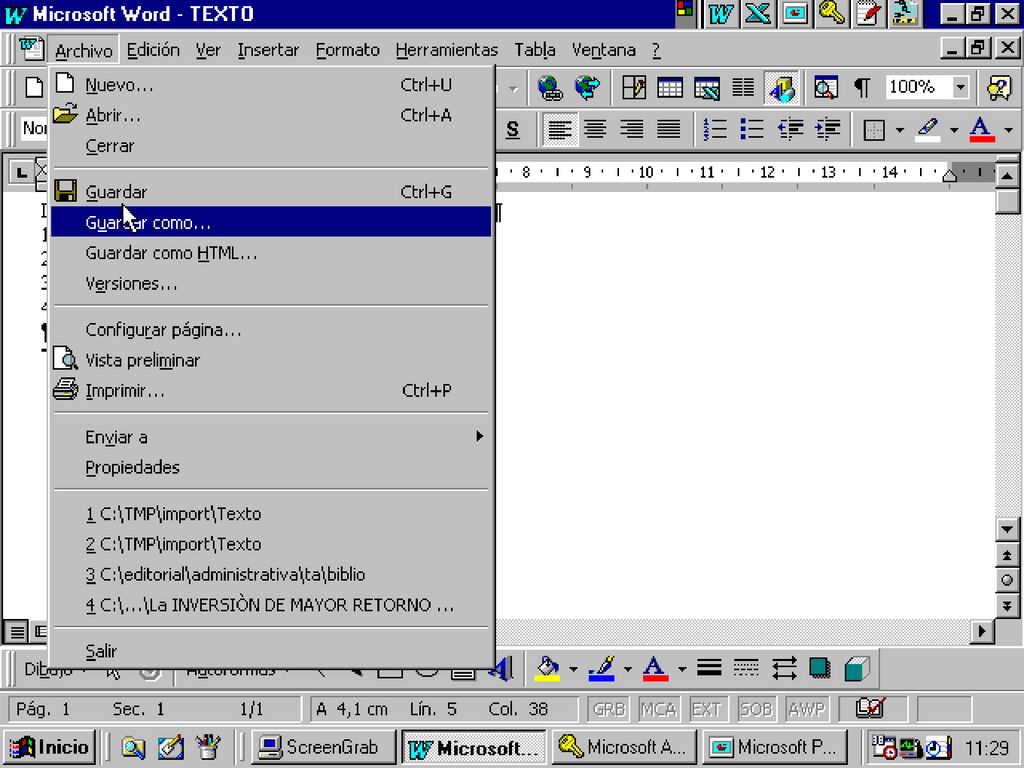The image size is (1024, 768).
Task: Open the 3D tool in Drawing toolbar
Action: 857,668
